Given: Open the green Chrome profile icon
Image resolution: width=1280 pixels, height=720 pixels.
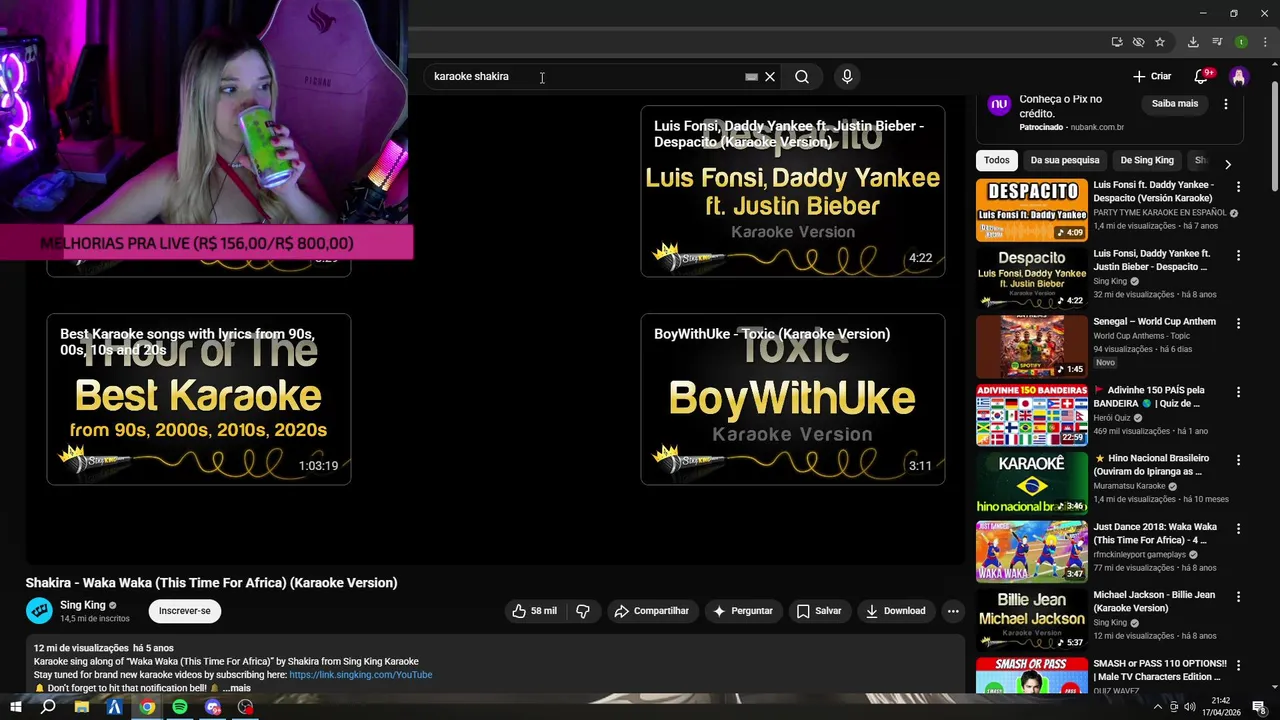Looking at the screenshot, I should tap(1241, 42).
